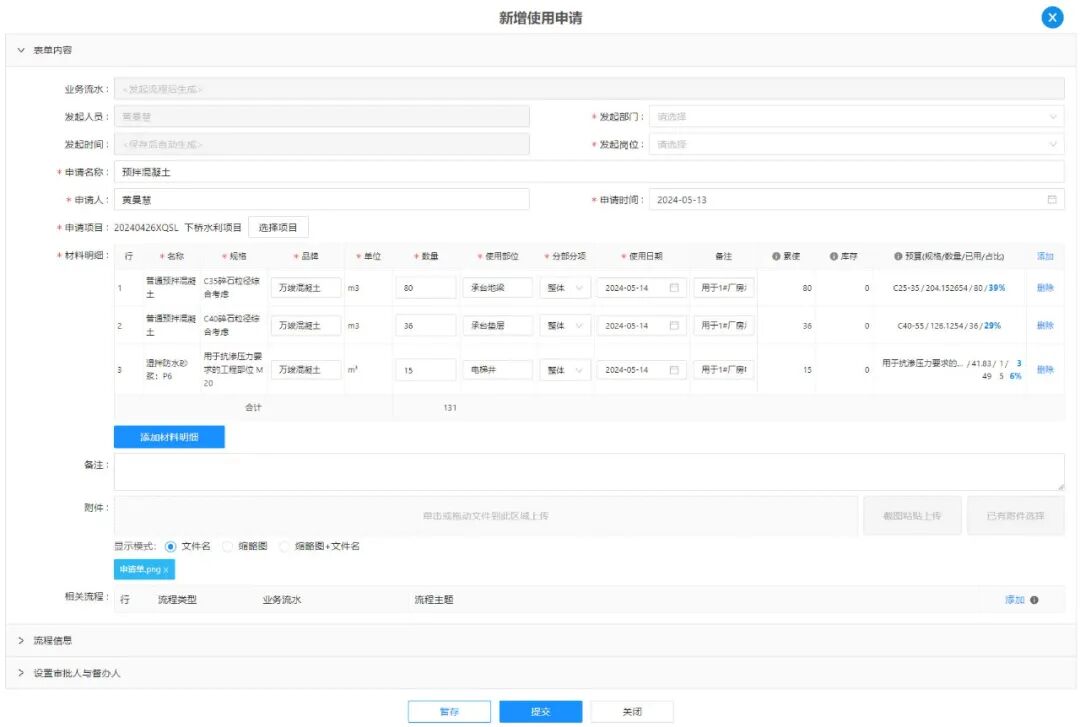Click the blue close X icon at top right
Image resolution: width=1080 pixels, height=727 pixels.
pos(1052,18)
